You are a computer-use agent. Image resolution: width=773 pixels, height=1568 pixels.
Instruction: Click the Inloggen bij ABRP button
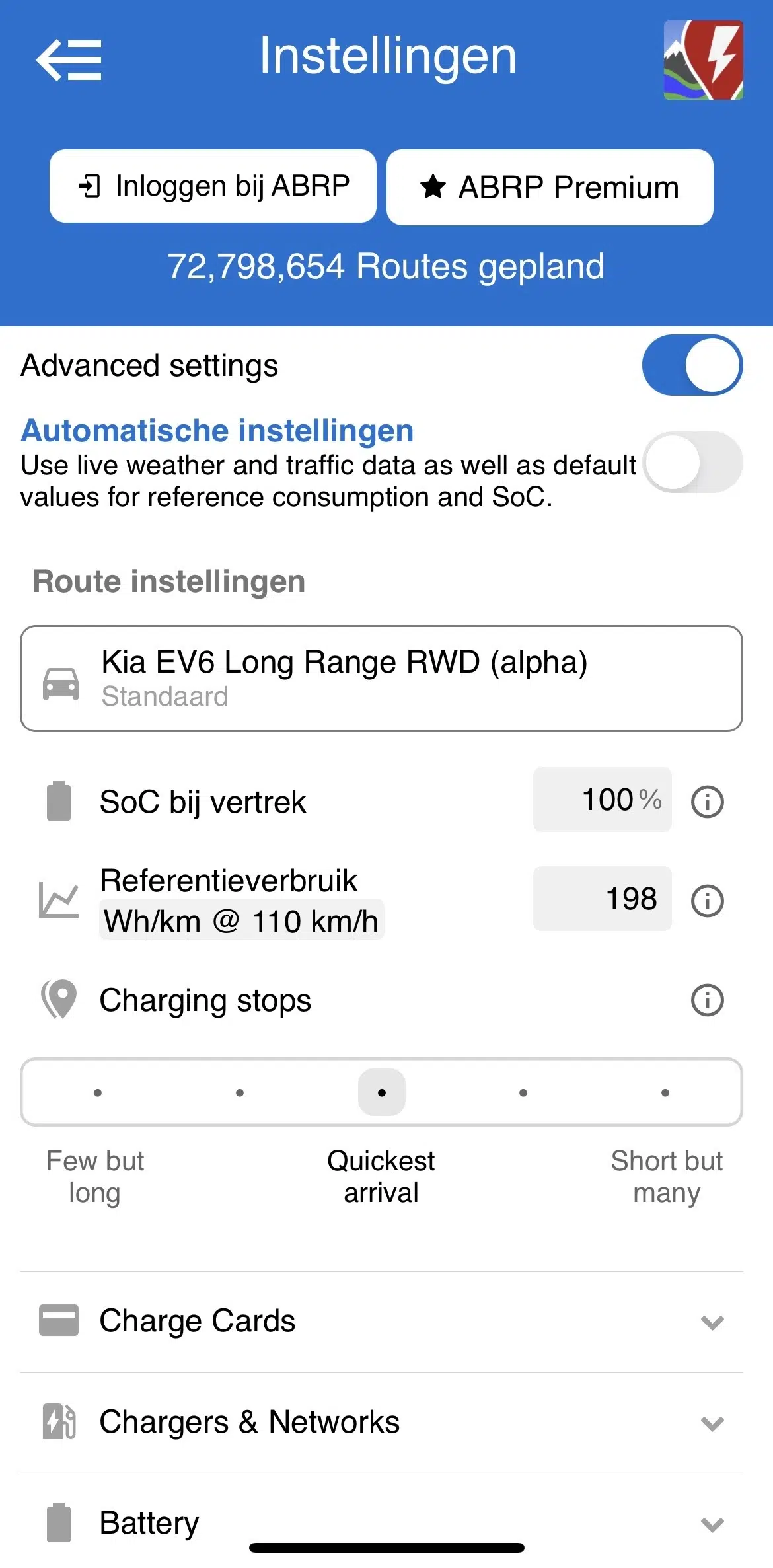(x=213, y=186)
